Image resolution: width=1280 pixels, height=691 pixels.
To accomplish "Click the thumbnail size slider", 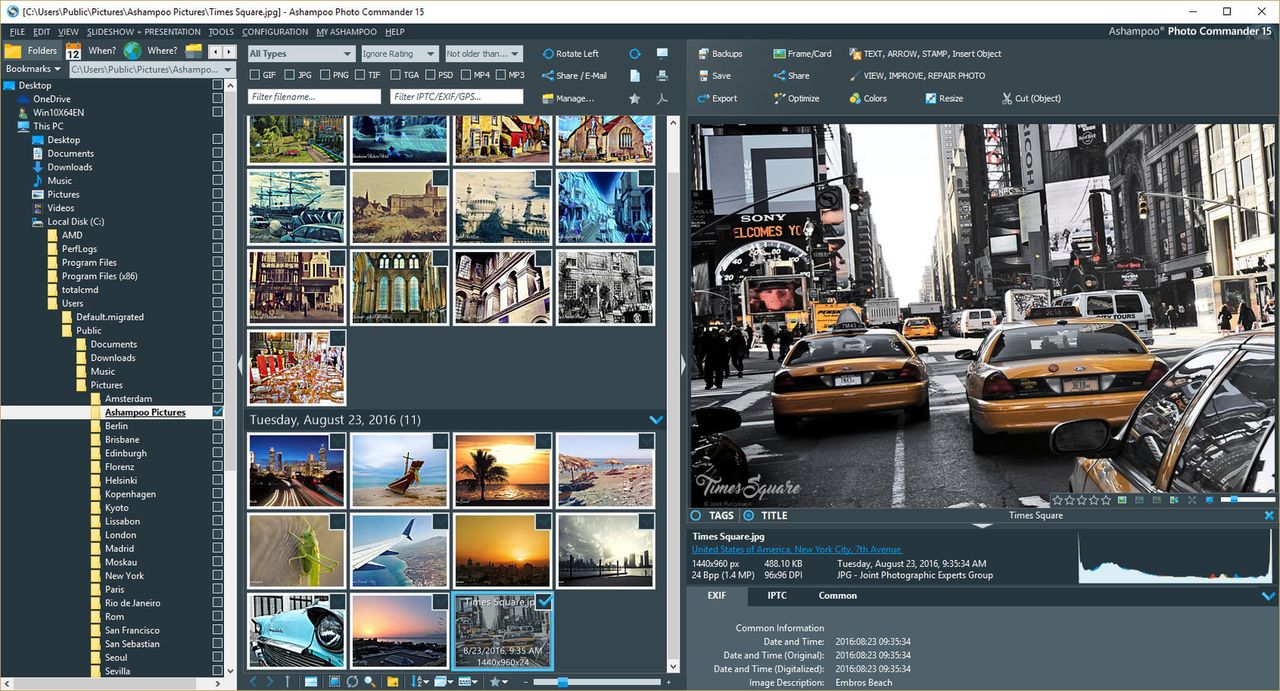I will tap(563, 682).
